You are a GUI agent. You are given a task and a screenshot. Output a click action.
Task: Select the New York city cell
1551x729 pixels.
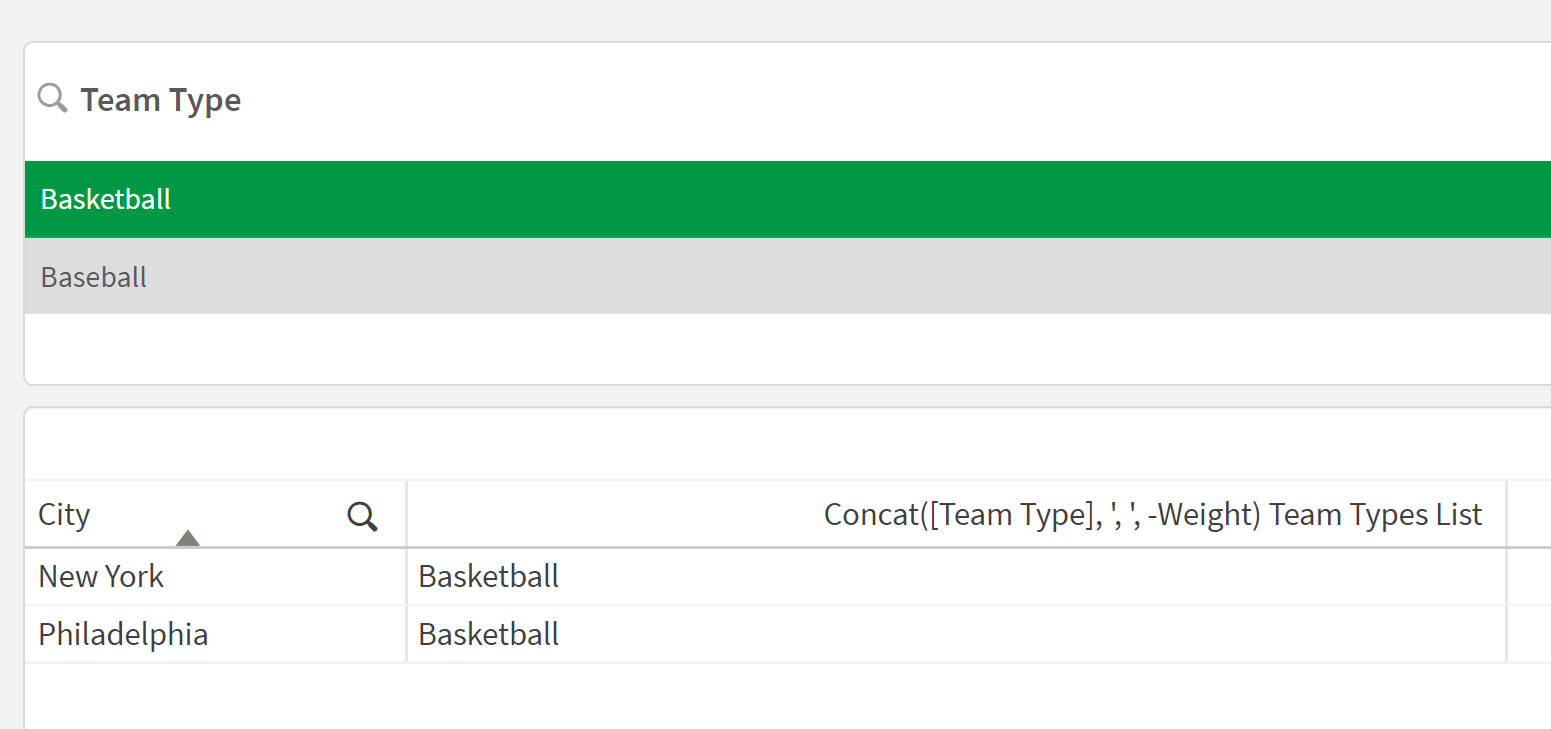pos(101,577)
